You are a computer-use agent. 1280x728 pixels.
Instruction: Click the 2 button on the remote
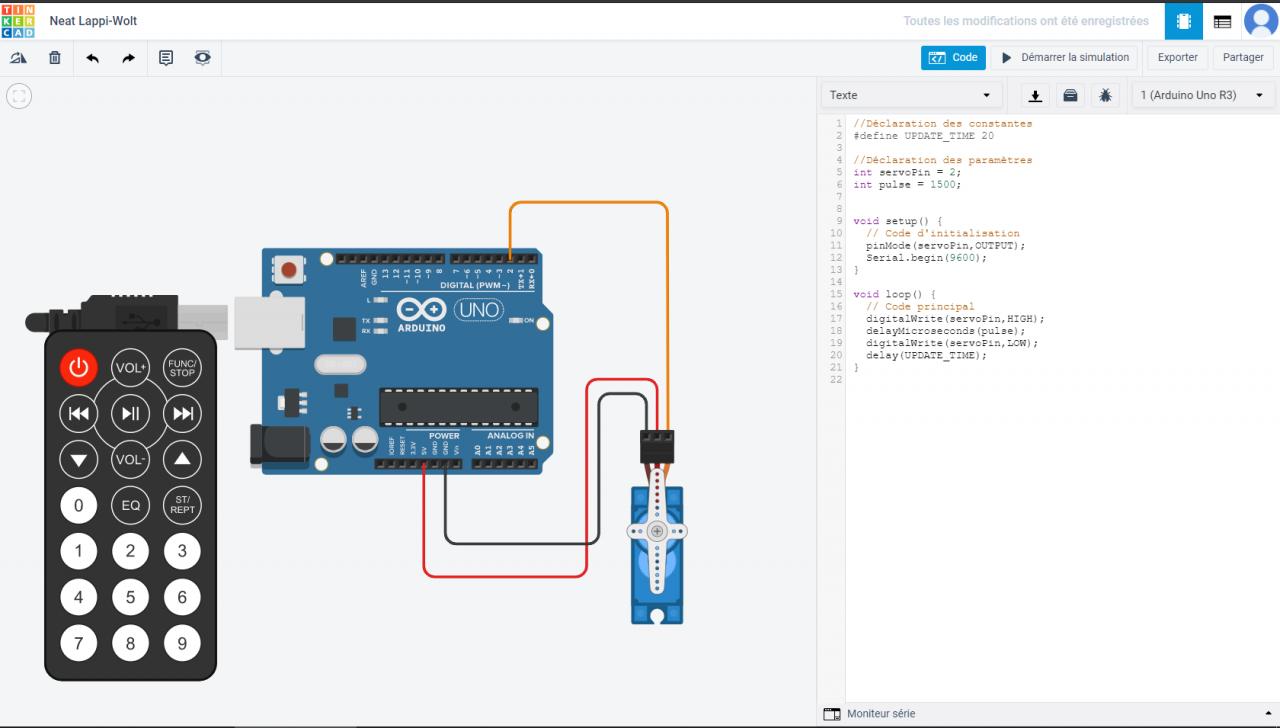131,551
